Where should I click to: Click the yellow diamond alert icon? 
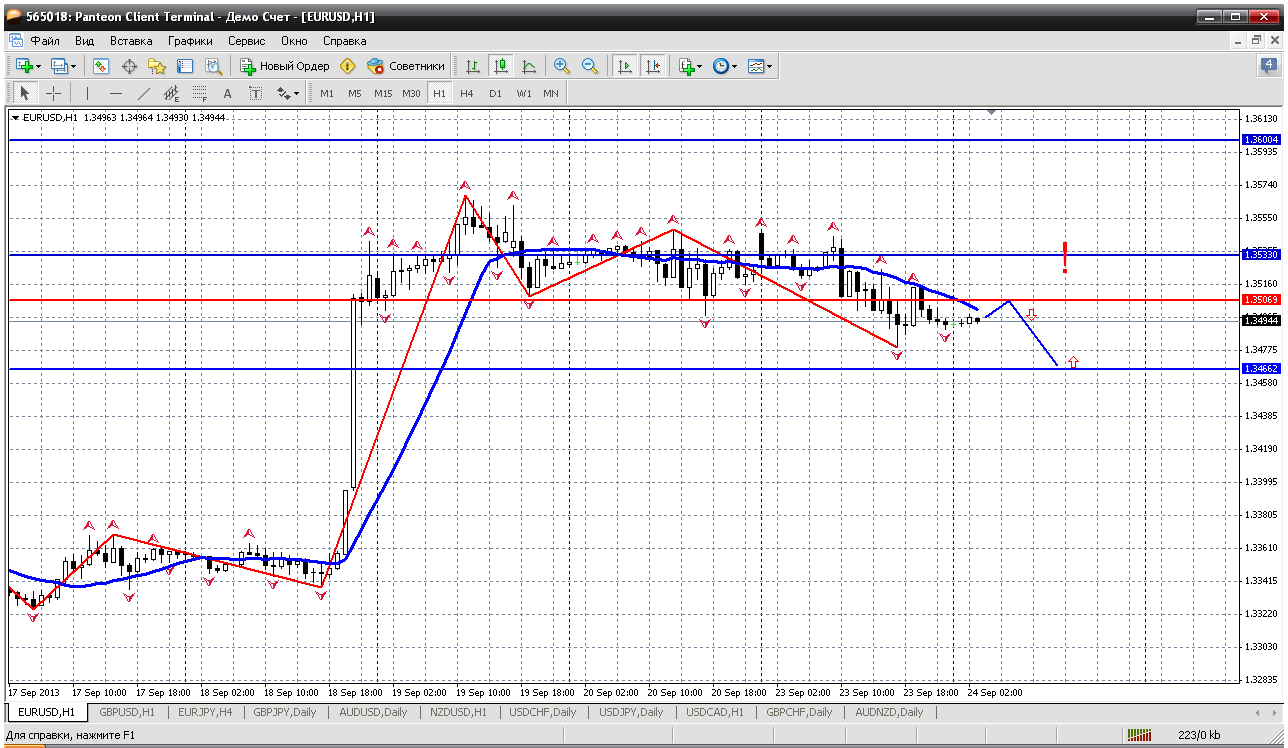(x=347, y=66)
